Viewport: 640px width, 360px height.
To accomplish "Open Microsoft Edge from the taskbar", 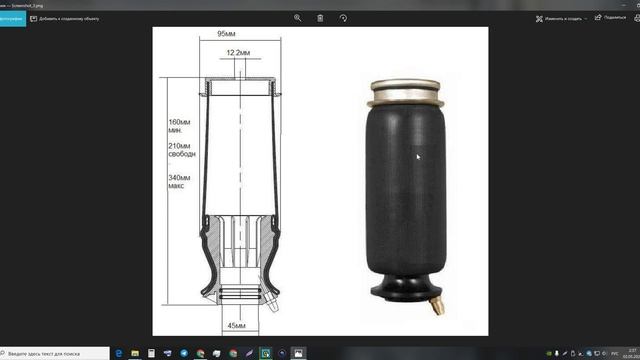I will [119, 353].
